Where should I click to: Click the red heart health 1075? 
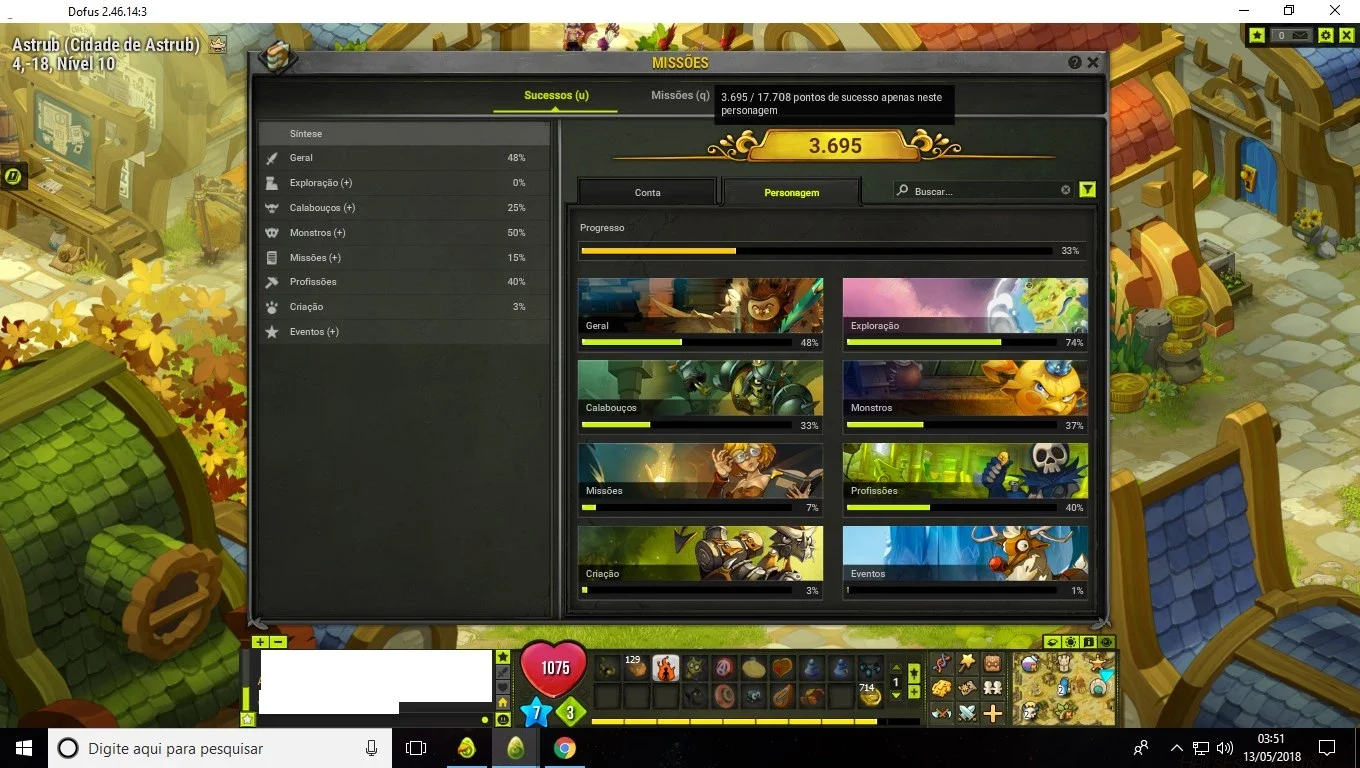555,668
